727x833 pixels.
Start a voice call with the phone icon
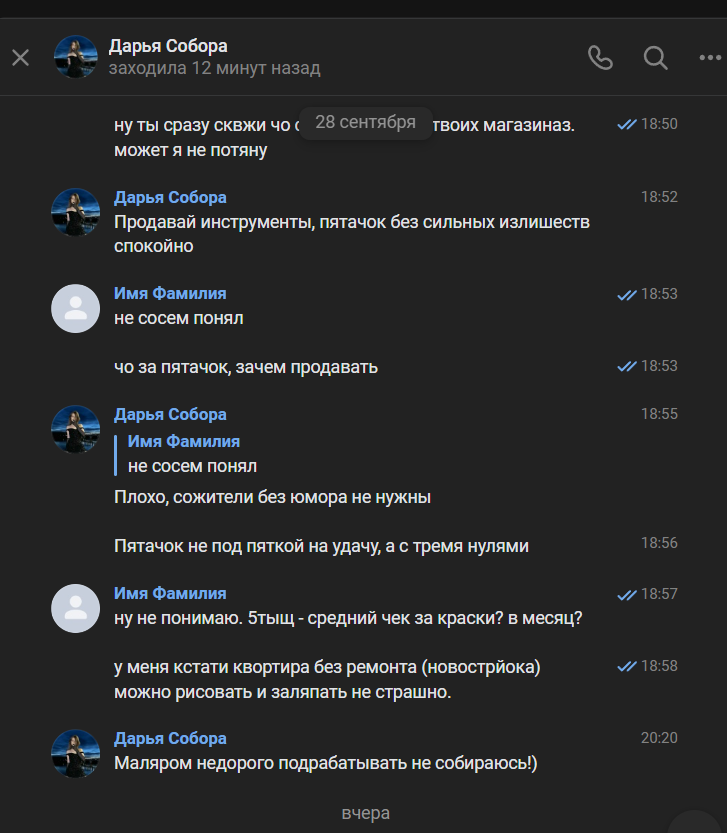600,57
